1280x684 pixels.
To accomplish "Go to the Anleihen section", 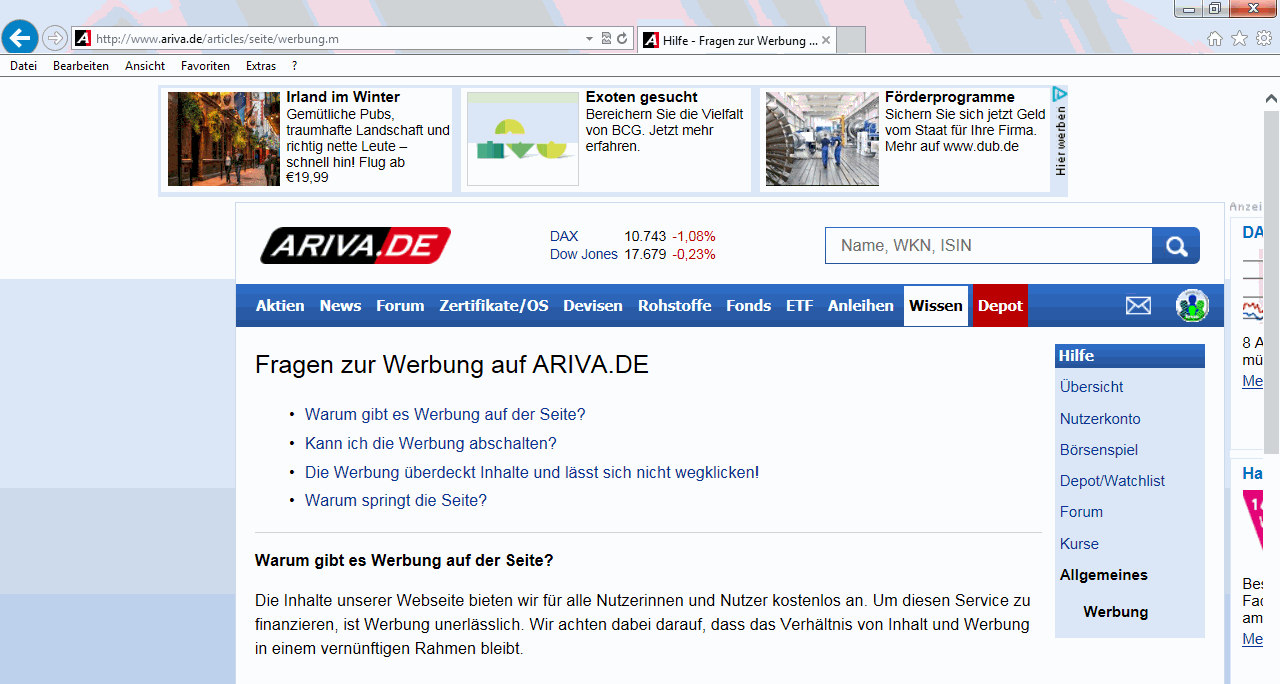I will point(861,306).
